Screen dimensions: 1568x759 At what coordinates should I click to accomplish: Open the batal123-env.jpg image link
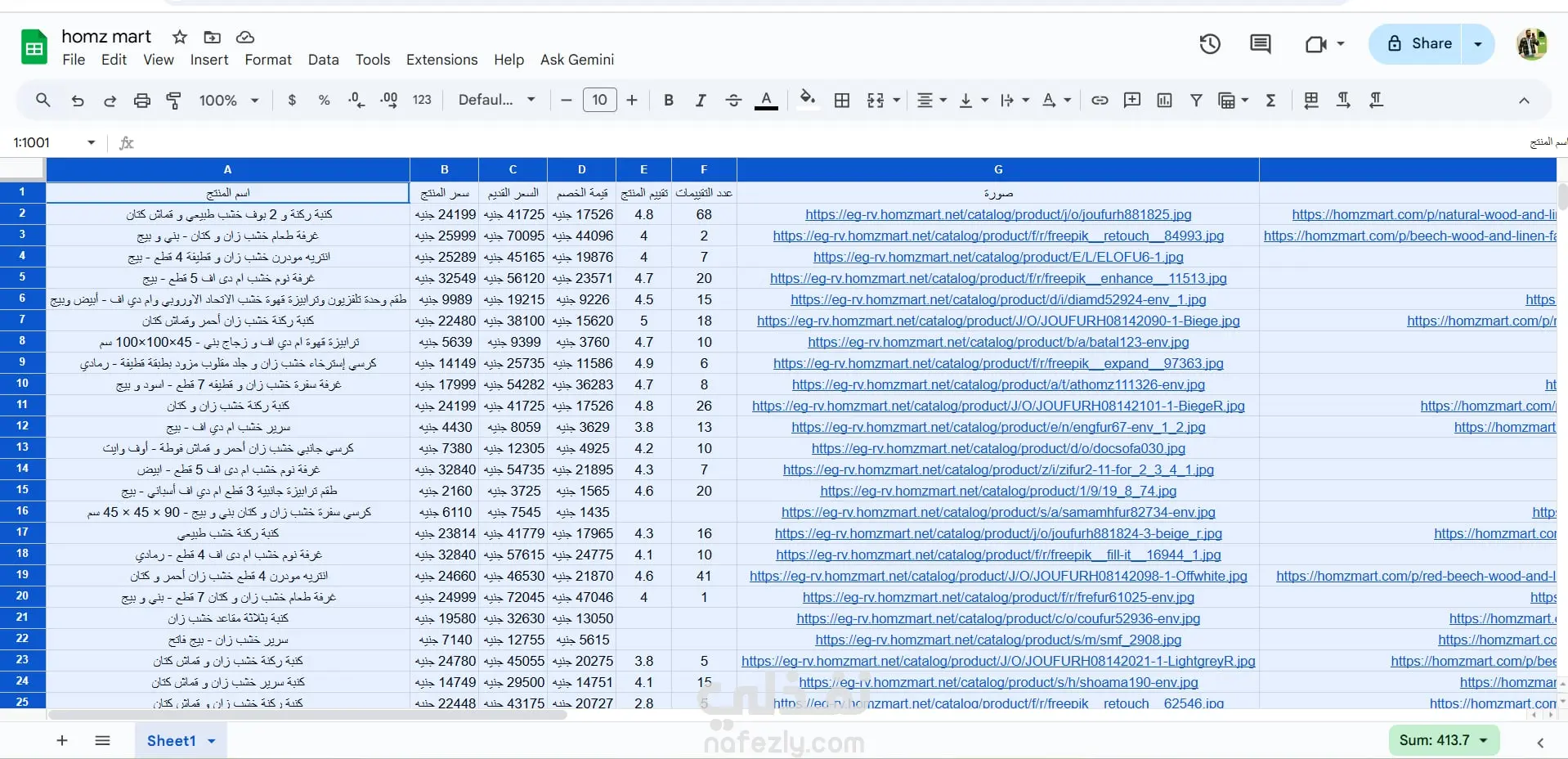(x=998, y=342)
